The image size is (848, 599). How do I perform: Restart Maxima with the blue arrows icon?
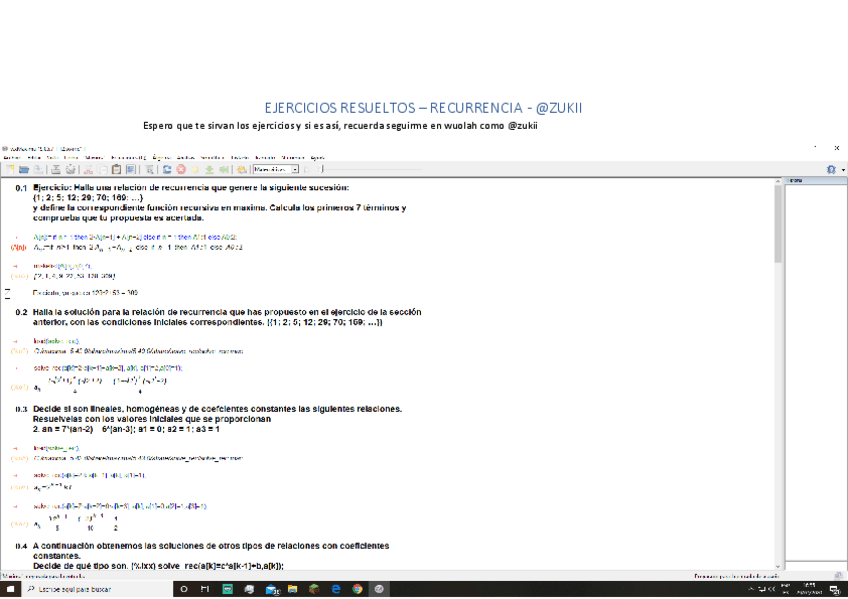click(167, 169)
